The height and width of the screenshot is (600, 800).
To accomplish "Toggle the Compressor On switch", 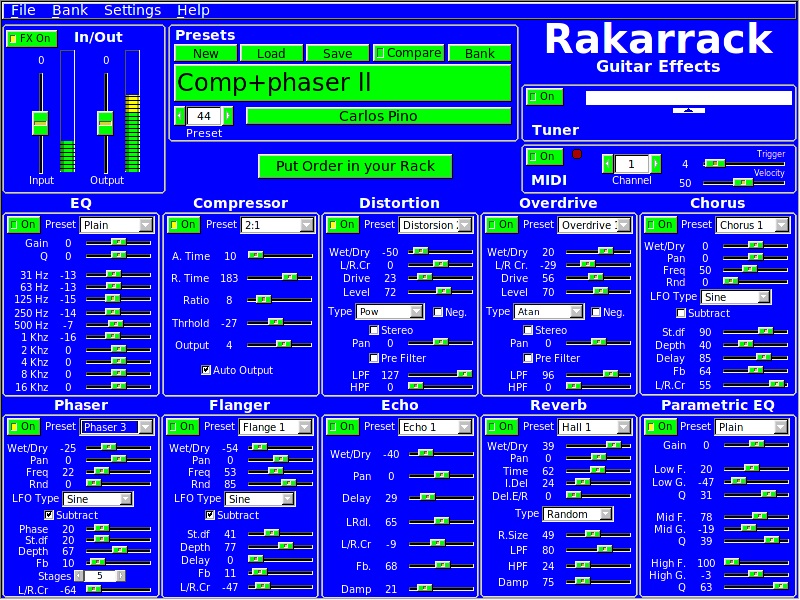I will [x=183, y=224].
